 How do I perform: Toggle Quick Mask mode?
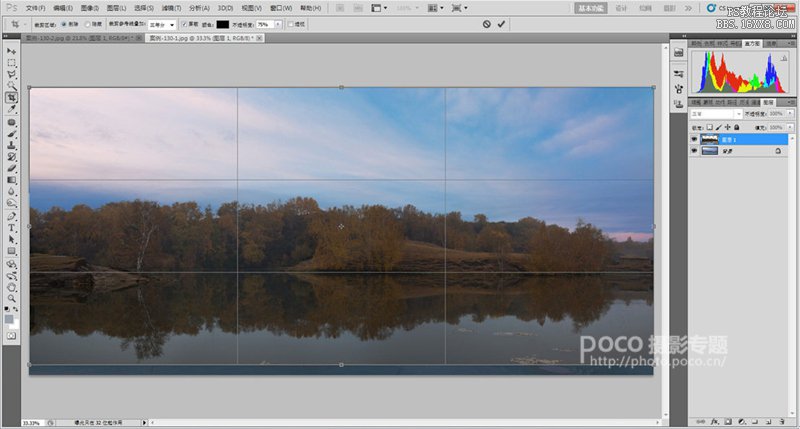11,336
